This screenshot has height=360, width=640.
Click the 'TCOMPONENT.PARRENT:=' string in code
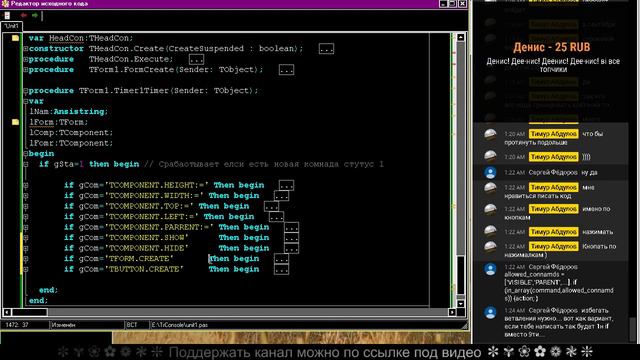pos(159,227)
